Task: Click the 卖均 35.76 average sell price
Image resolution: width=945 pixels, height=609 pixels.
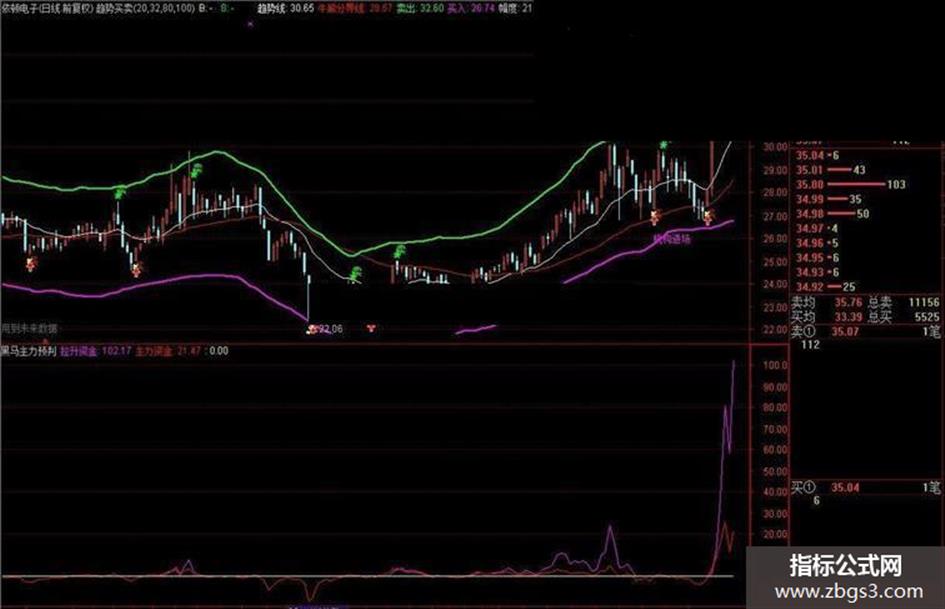Action: (827, 303)
